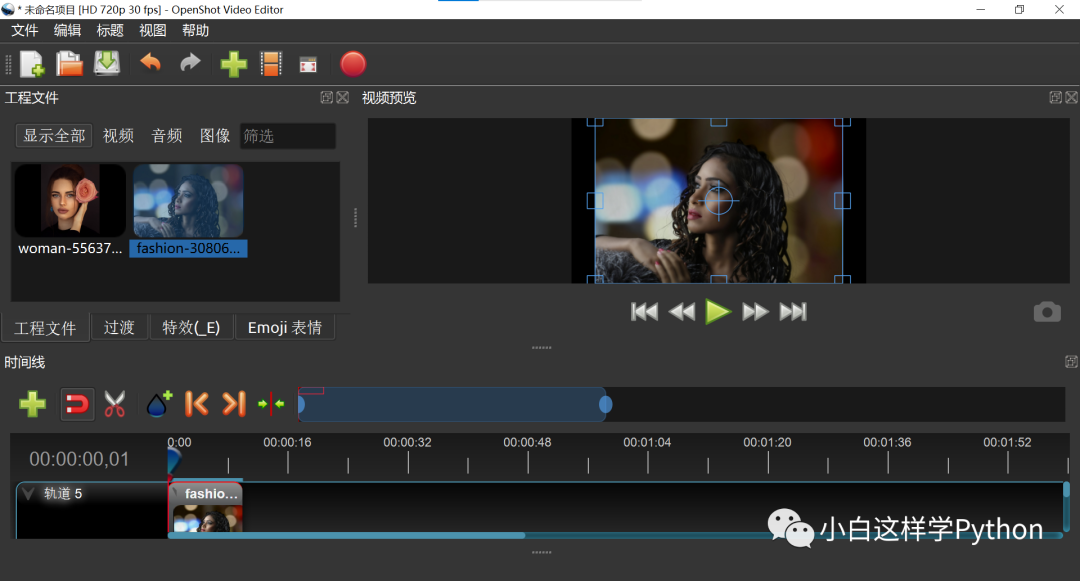The width and height of the screenshot is (1080, 581).
Task: Save project with the download-arrow icon
Action: tap(107, 63)
